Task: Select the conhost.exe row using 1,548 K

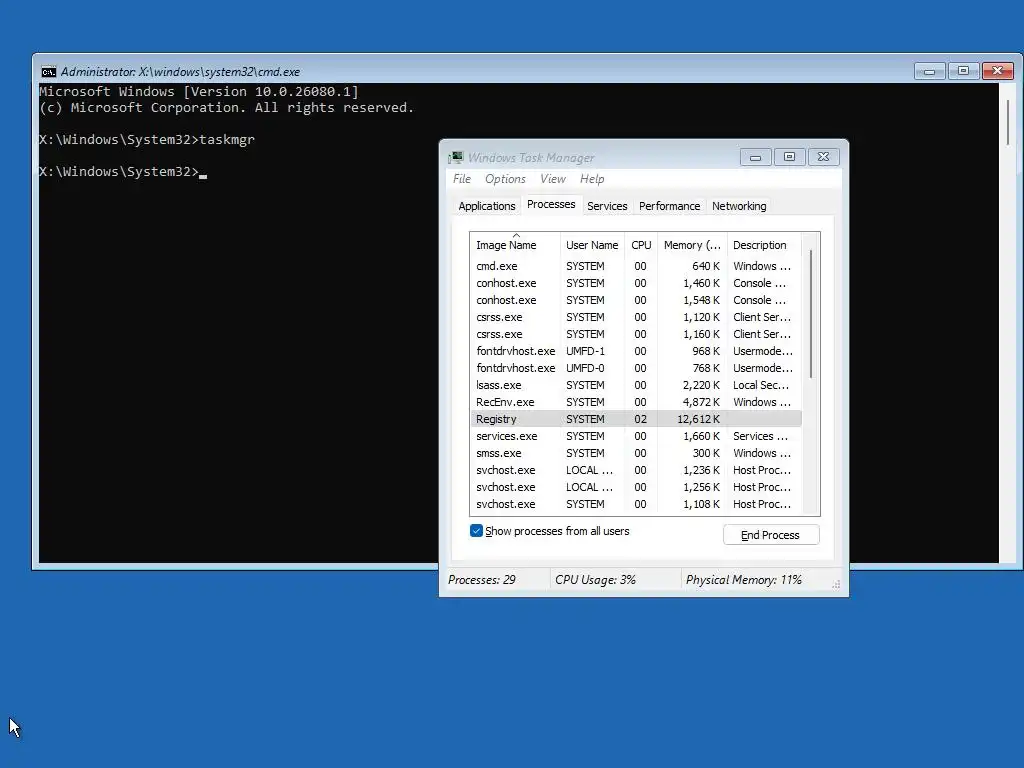Action: pyautogui.click(x=636, y=300)
